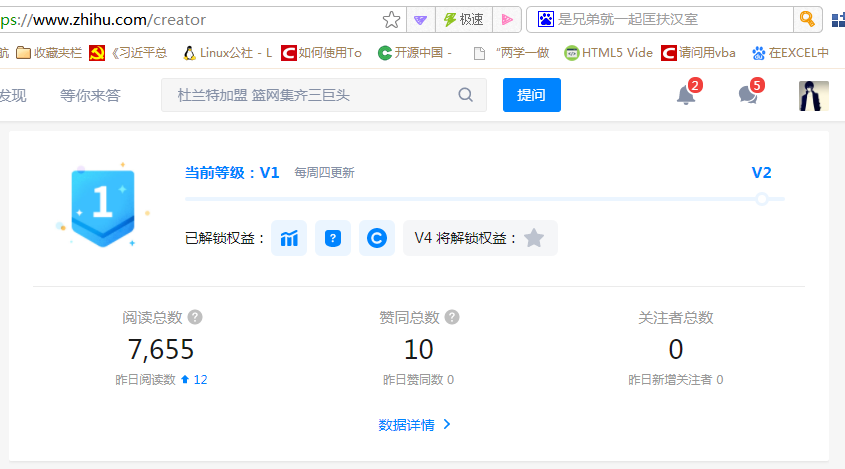The height and width of the screenshot is (469, 845).
Task: Click the V4 star benefit icon
Action: [x=534, y=238]
